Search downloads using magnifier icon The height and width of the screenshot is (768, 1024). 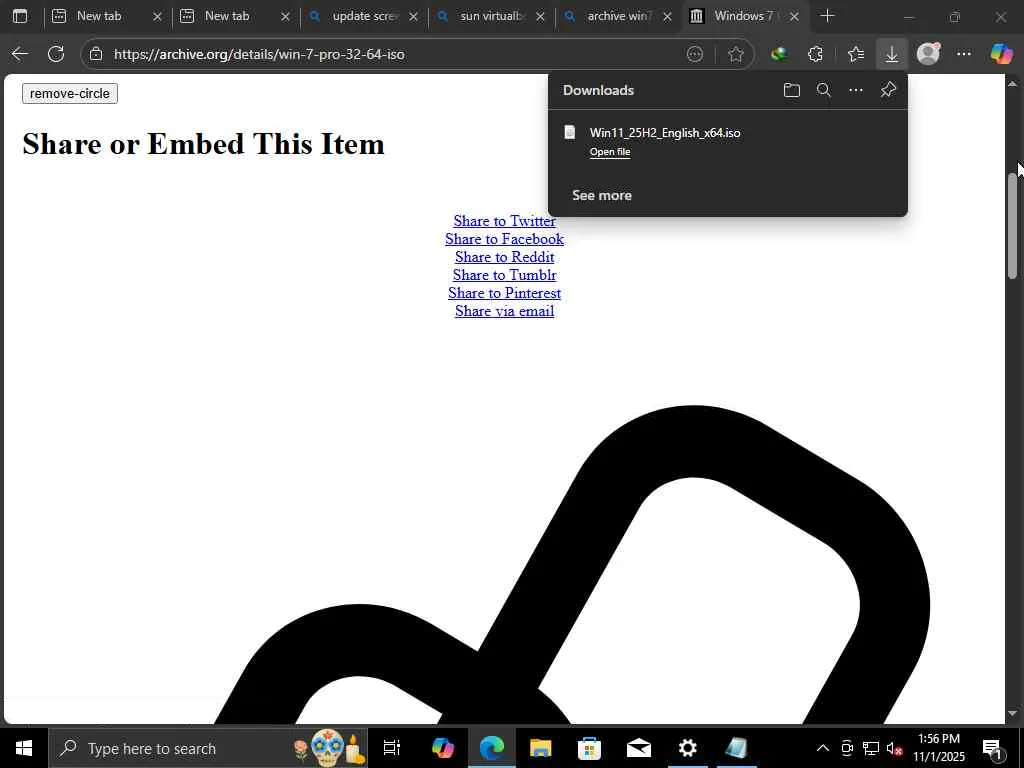[x=824, y=90]
